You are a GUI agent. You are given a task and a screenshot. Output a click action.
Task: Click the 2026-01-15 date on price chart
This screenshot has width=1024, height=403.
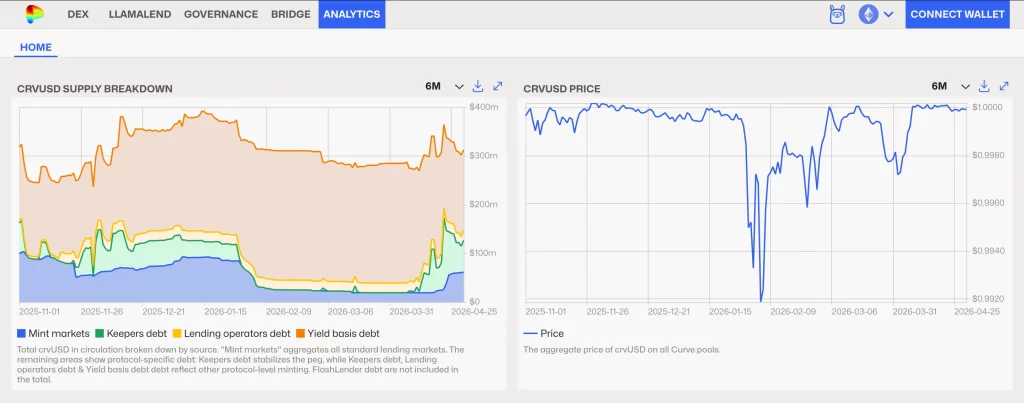[x=731, y=312]
